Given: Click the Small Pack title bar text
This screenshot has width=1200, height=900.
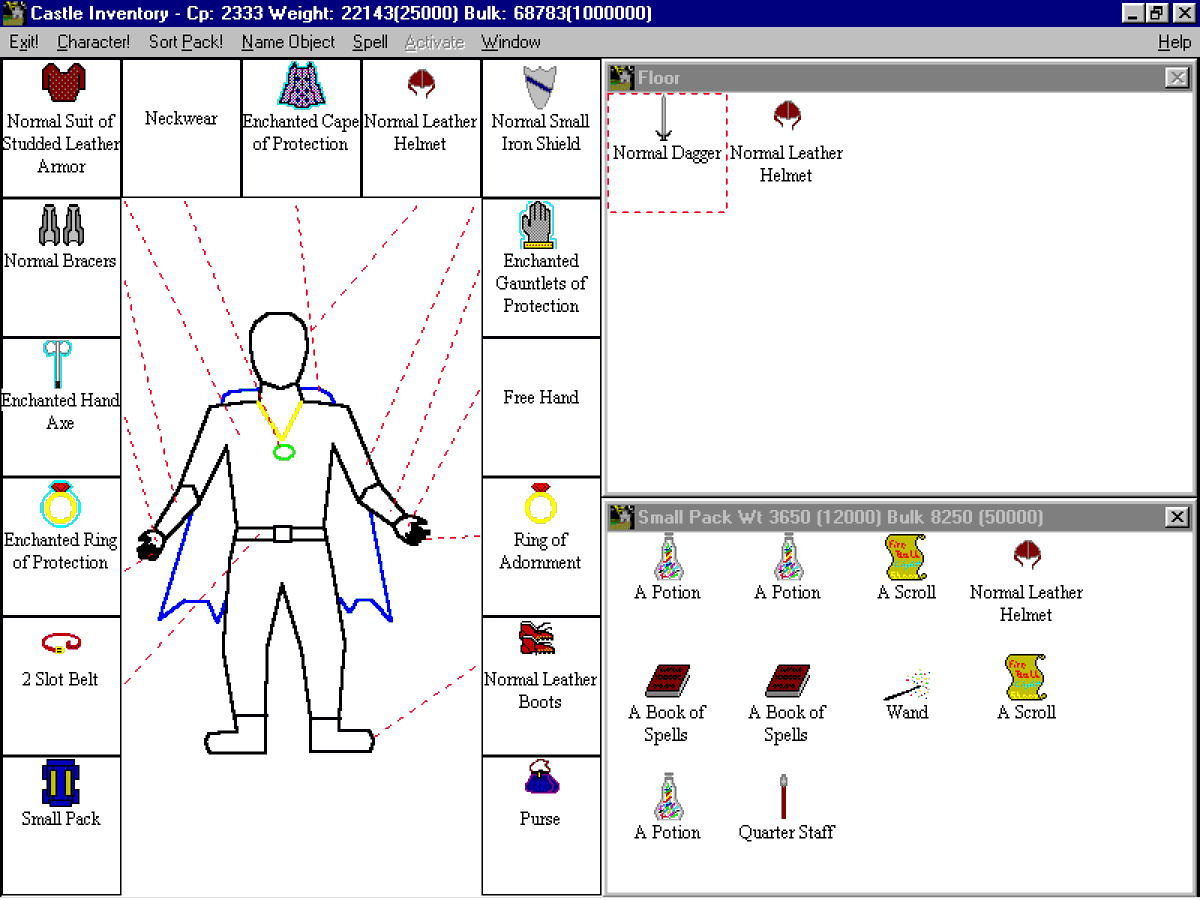Looking at the screenshot, I should (x=840, y=517).
